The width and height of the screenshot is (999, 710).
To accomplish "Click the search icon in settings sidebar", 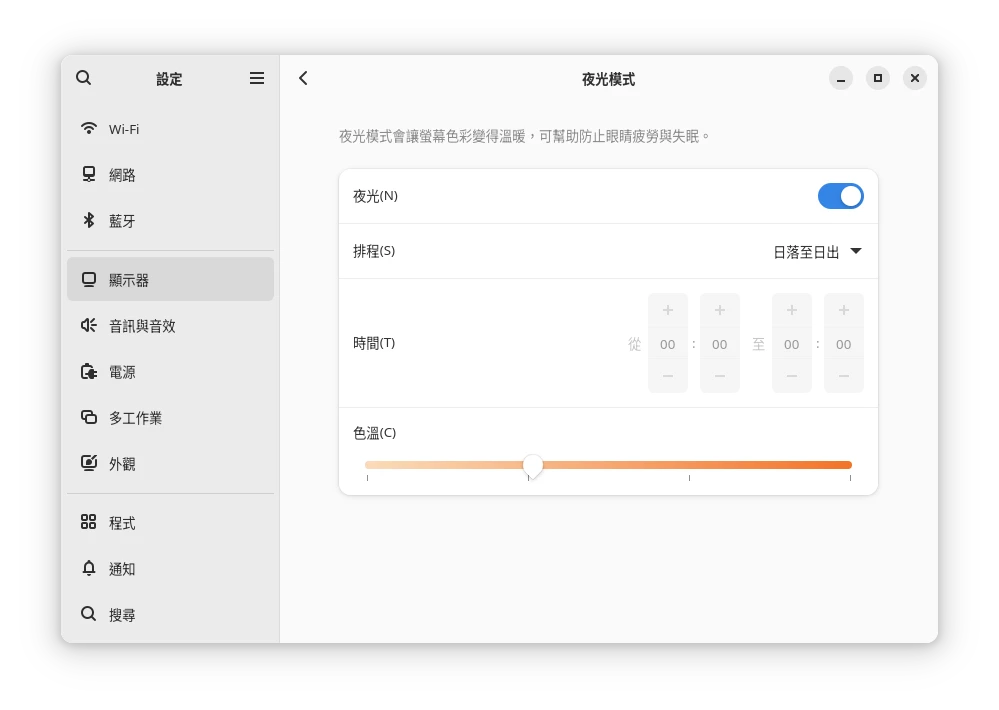I will point(84,78).
